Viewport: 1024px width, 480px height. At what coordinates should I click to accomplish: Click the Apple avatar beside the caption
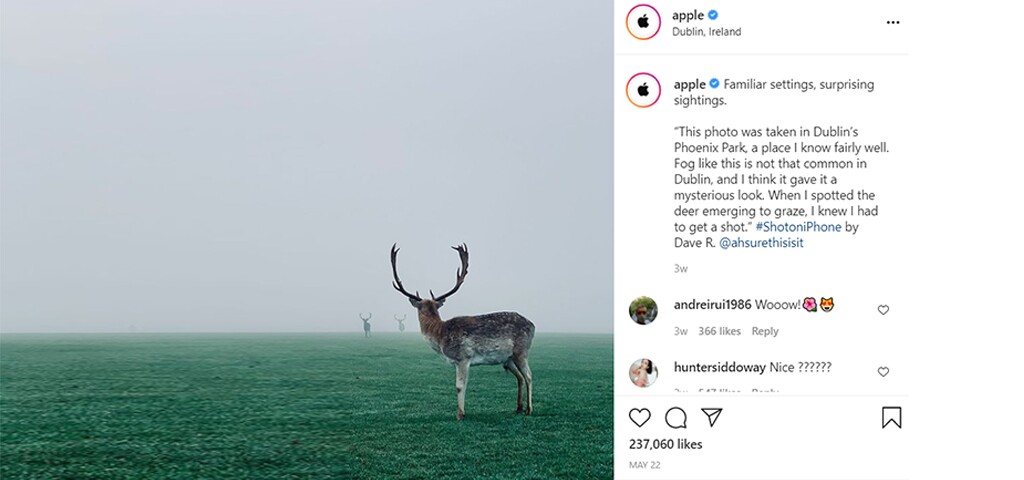[643, 90]
